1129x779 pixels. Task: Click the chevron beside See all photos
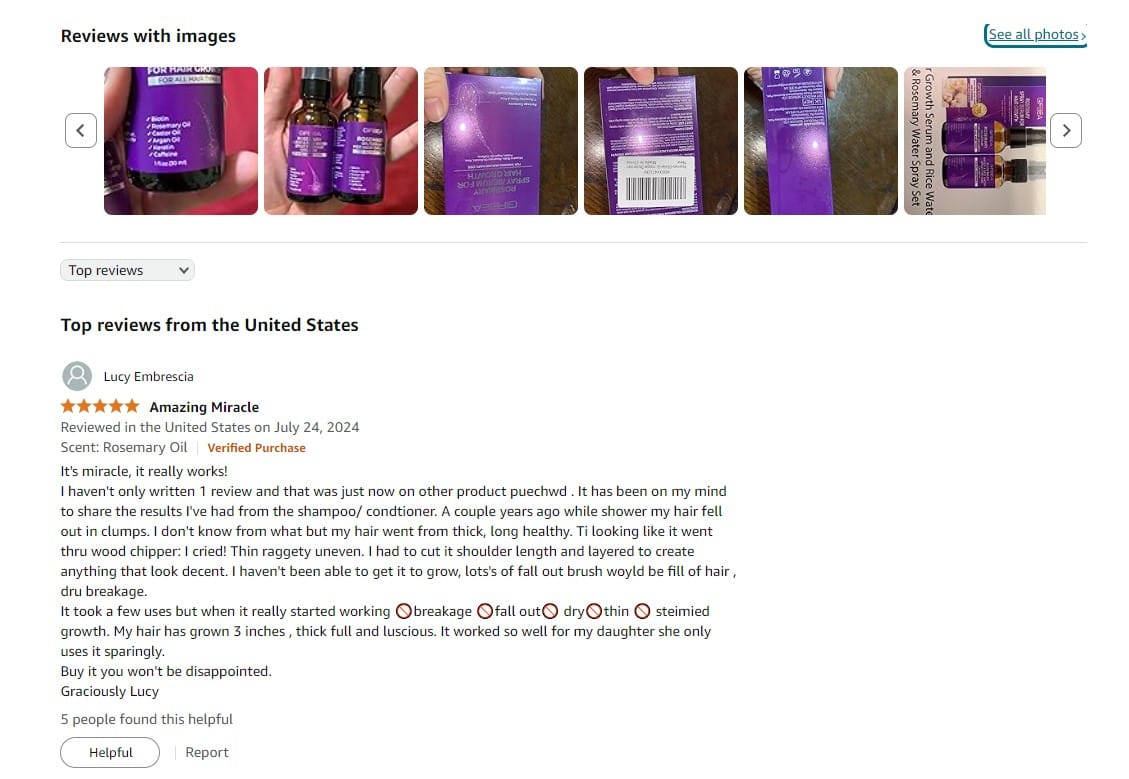pos(1083,35)
